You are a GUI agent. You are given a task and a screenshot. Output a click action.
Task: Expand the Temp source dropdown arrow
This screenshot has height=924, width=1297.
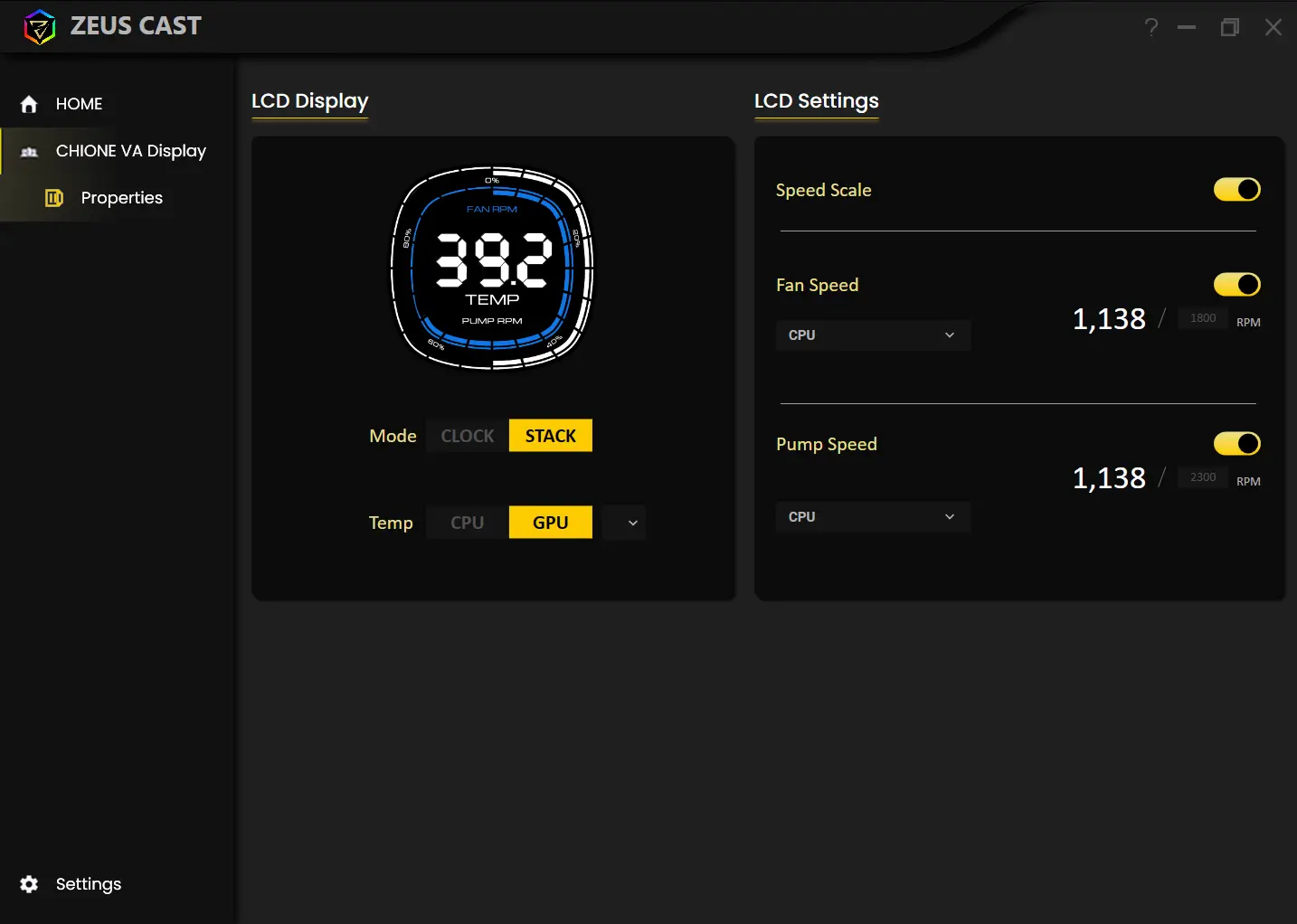click(x=632, y=523)
